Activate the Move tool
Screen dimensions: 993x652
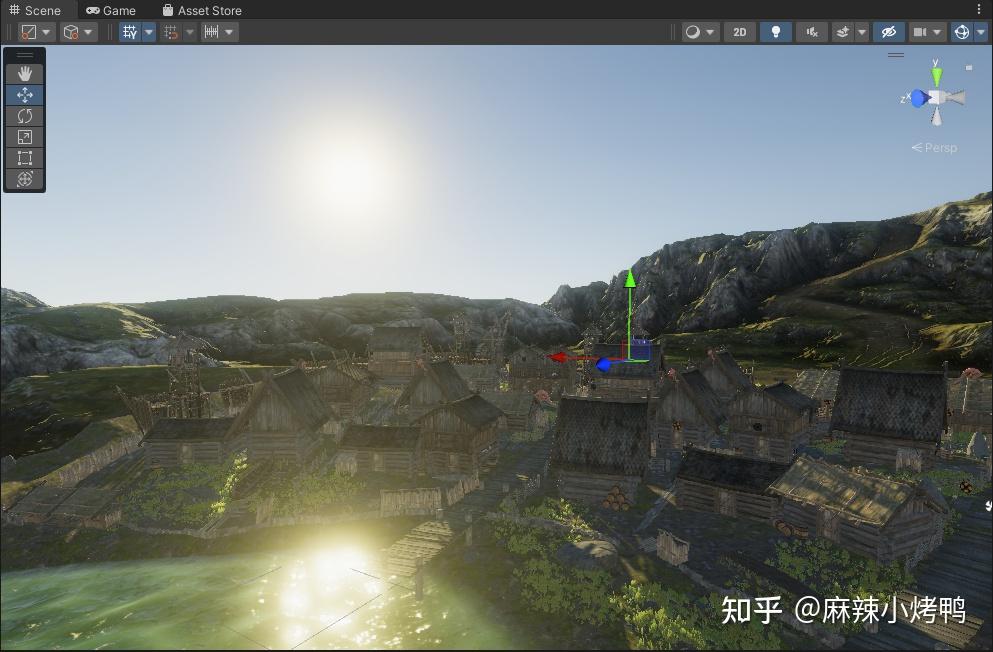(x=24, y=94)
